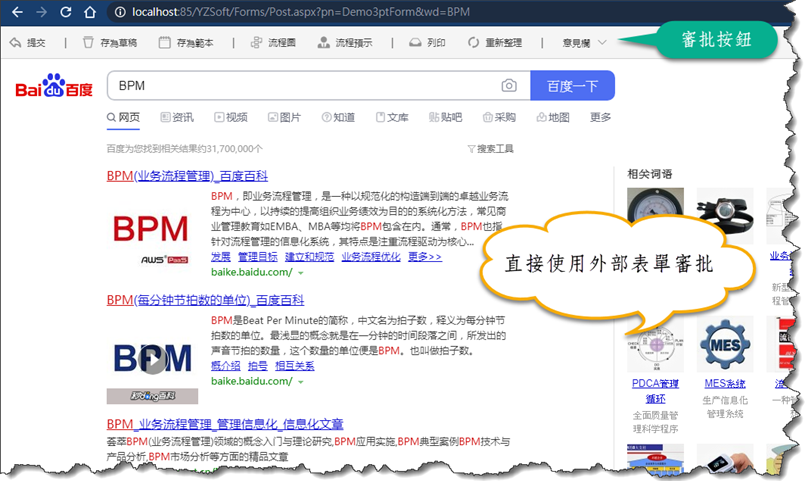Go back with the browser back arrow
Screen dimensions: 805x481
click(17, 12)
